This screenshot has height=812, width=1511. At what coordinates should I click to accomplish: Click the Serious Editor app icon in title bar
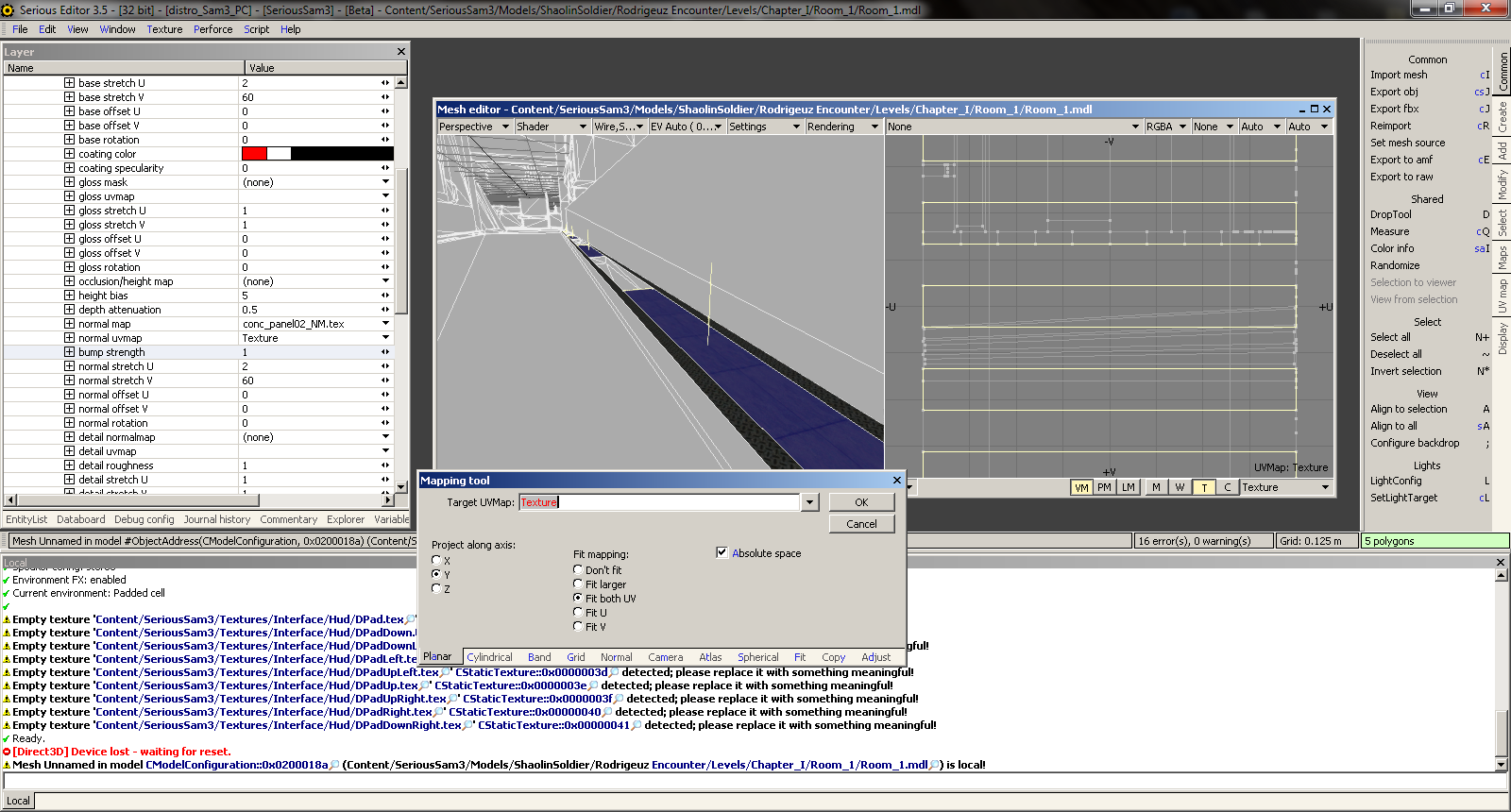pos(8,9)
